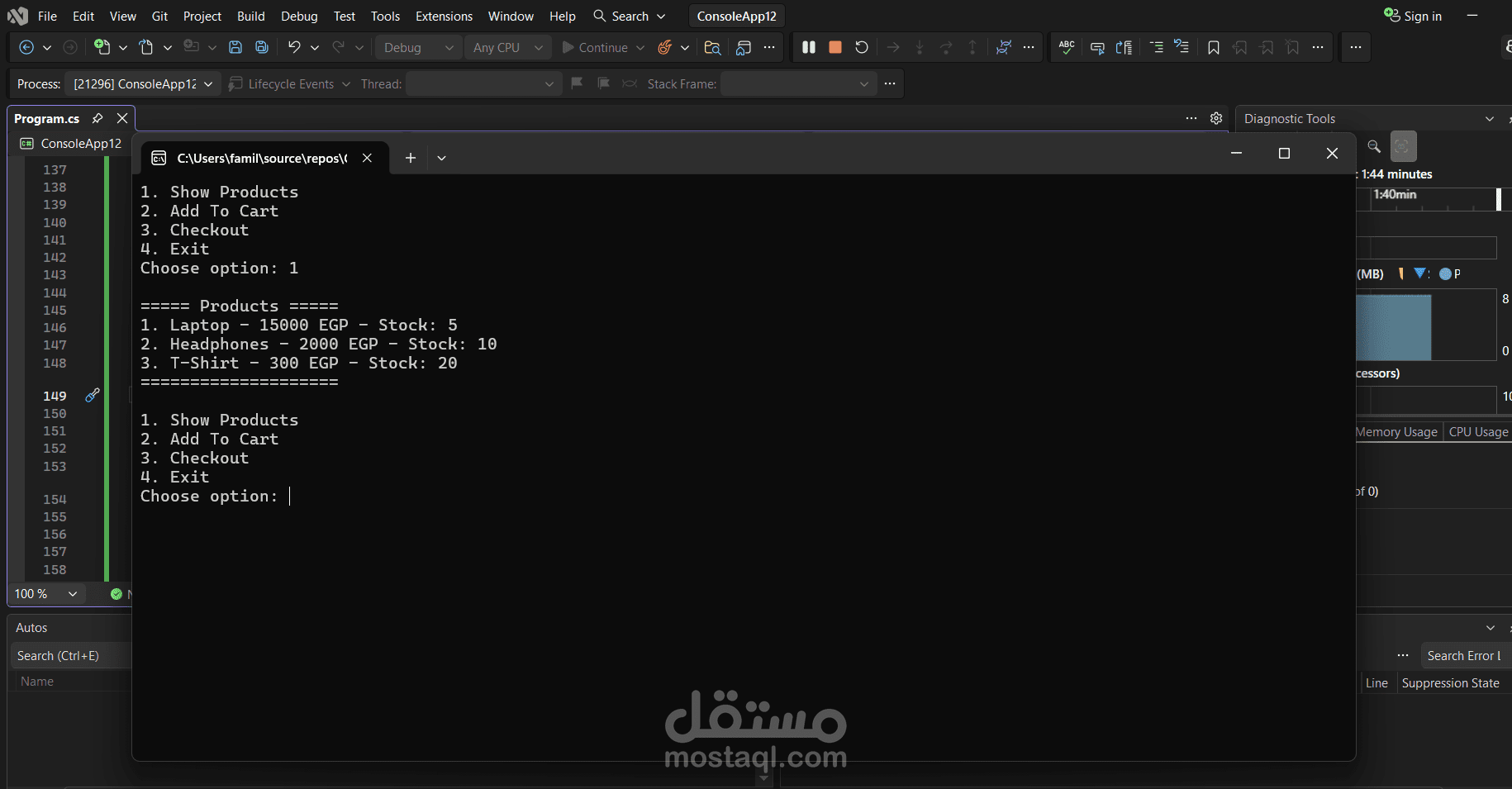Click the Suppression State column header
The image size is (1512, 789).
click(x=1451, y=683)
